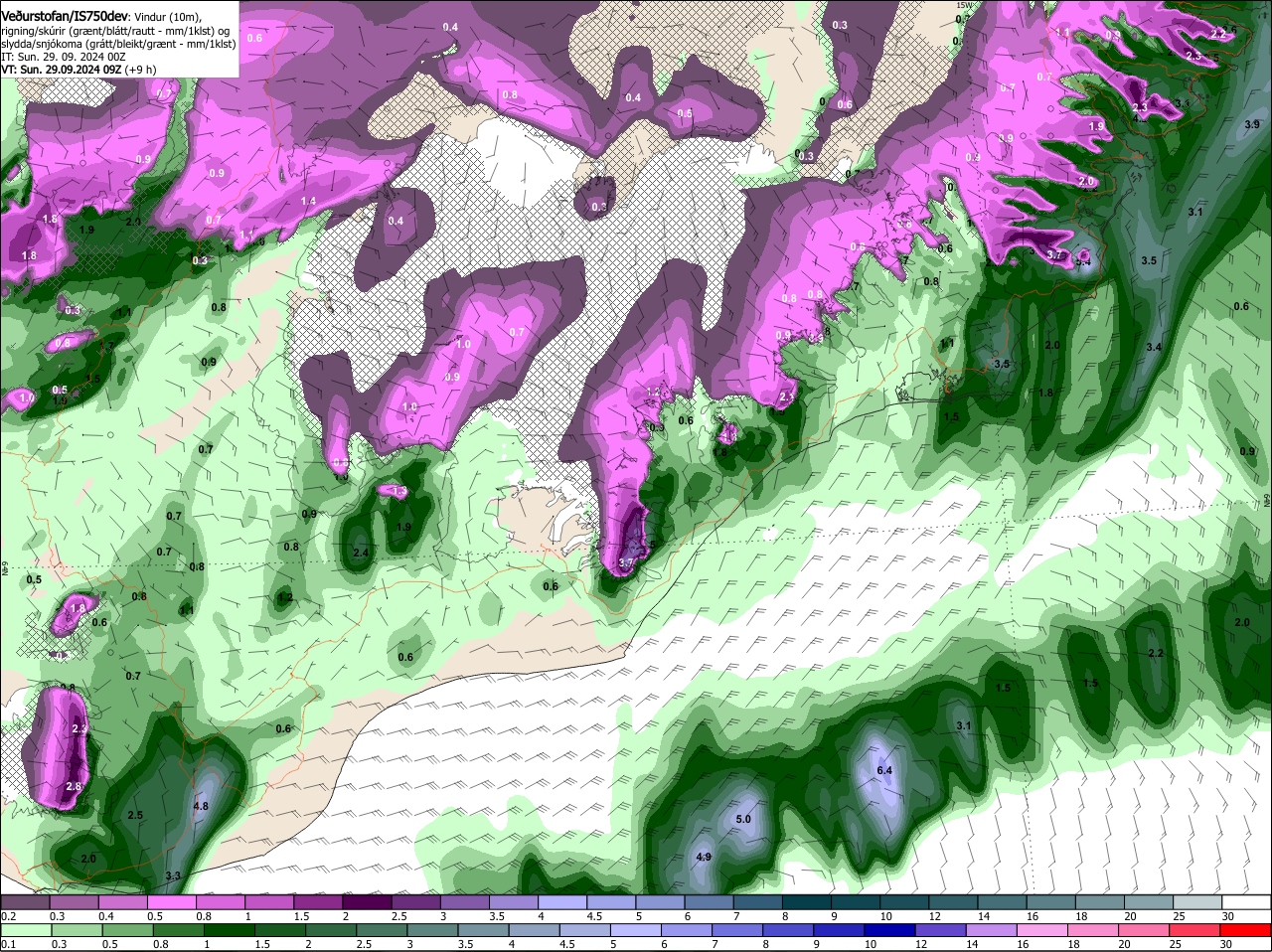Click the 4.8 precipitation value label
Image resolution: width=1272 pixels, height=952 pixels.
[x=201, y=806]
